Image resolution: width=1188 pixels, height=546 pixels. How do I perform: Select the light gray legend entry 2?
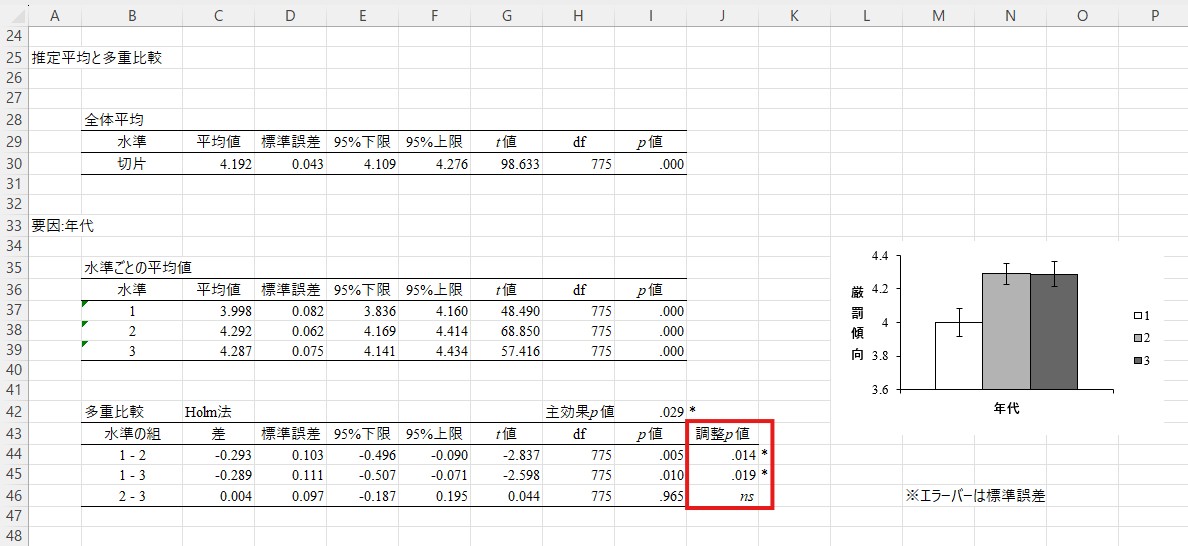[x=1137, y=337]
